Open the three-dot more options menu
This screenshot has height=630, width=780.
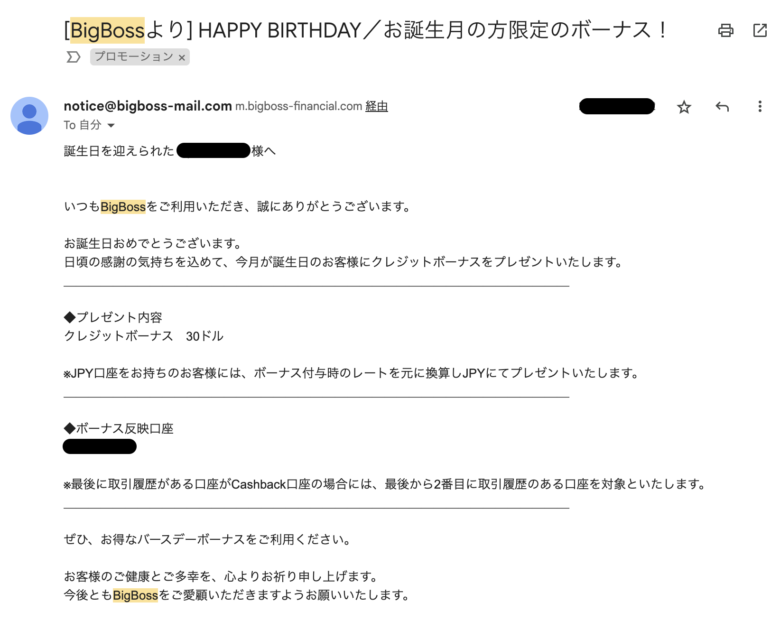[760, 106]
